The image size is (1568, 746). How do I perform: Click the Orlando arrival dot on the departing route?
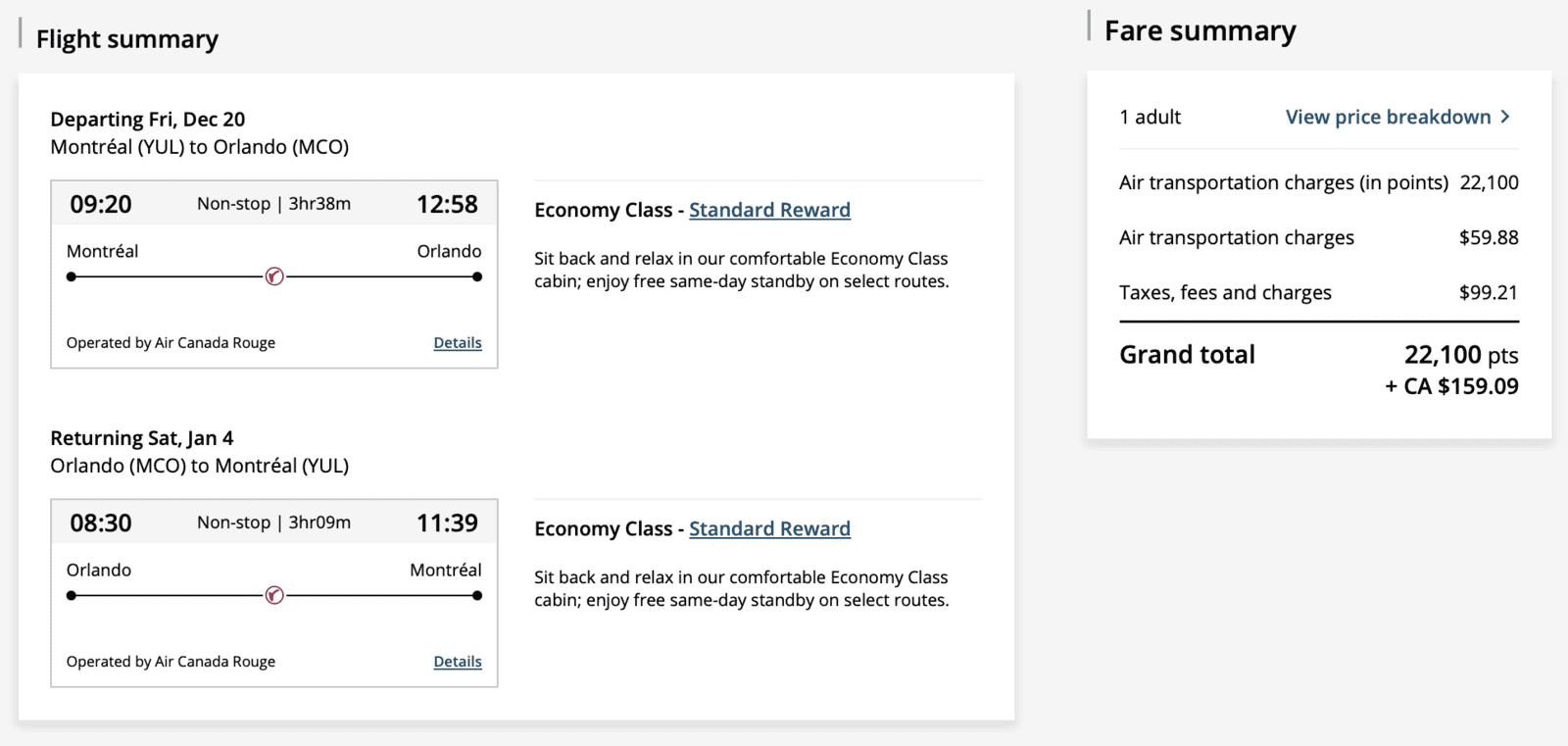point(477,276)
